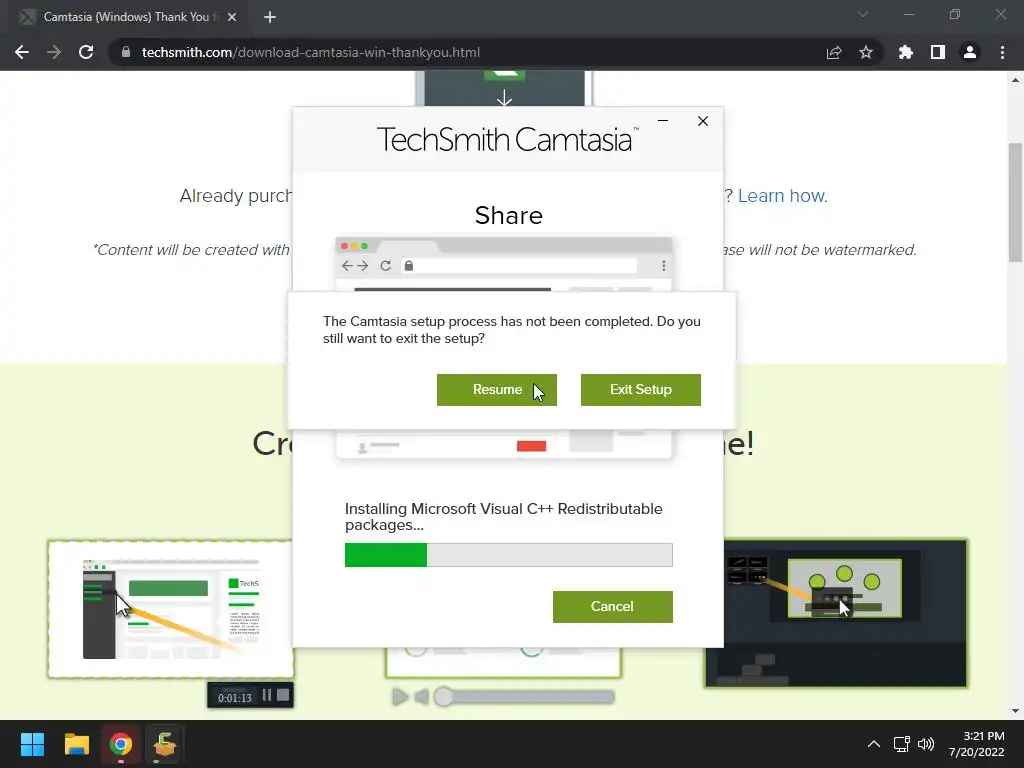View the site lock icon info
The width and height of the screenshot is (1024, 768).
[126, 52]
